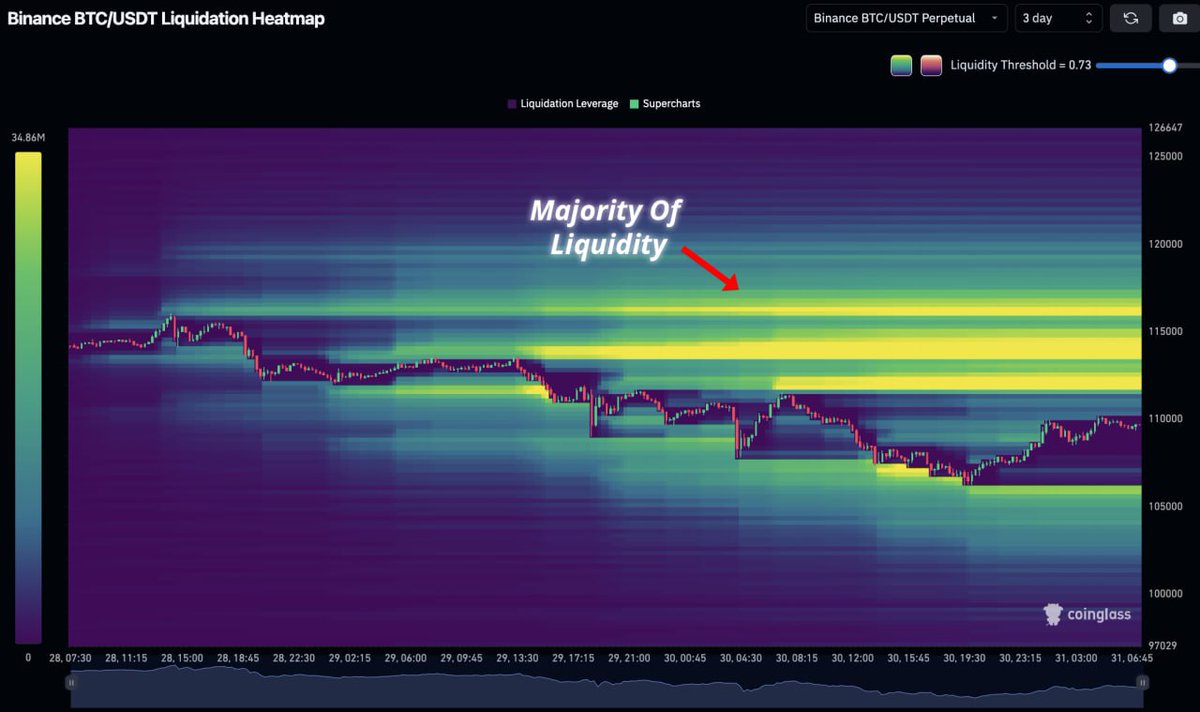Click the 29, 13:30 time axis label

[x=518, y=658]
